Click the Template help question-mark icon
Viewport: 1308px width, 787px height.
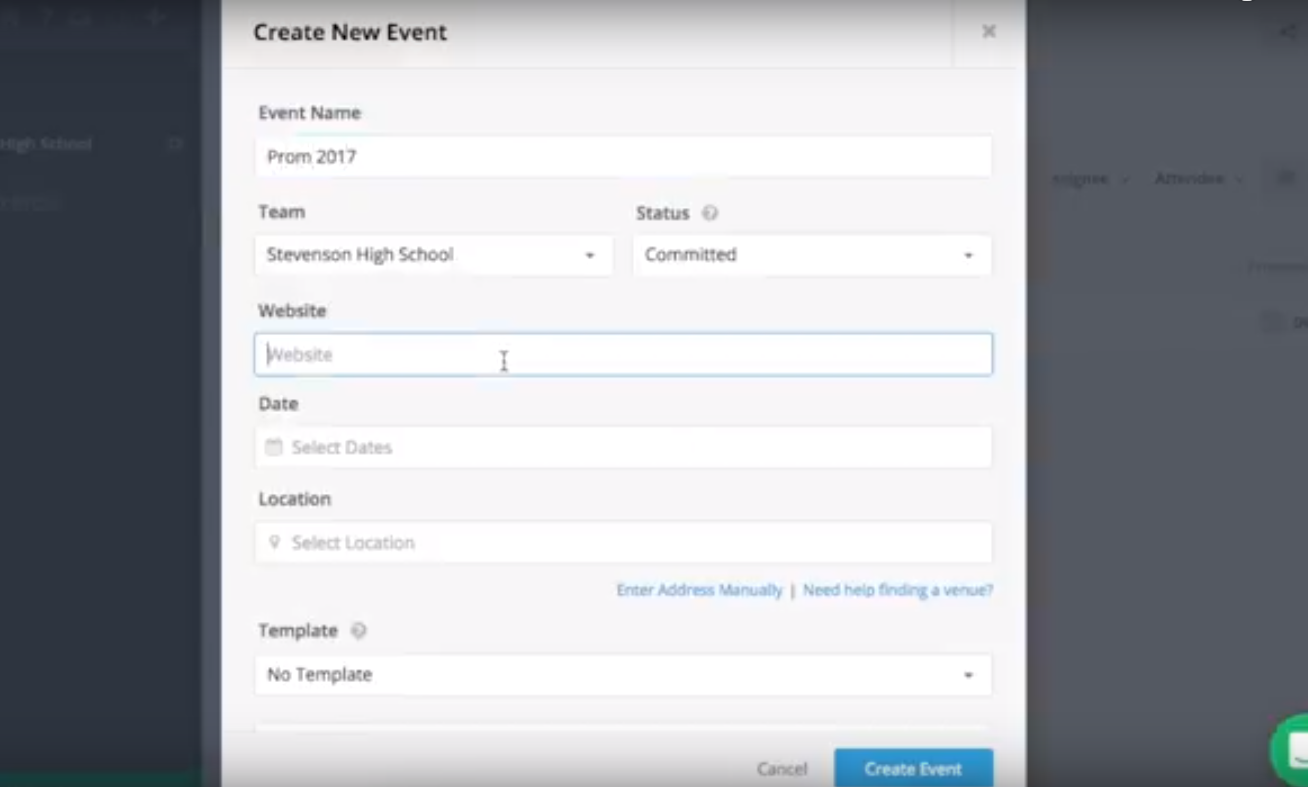pos(358,631)
